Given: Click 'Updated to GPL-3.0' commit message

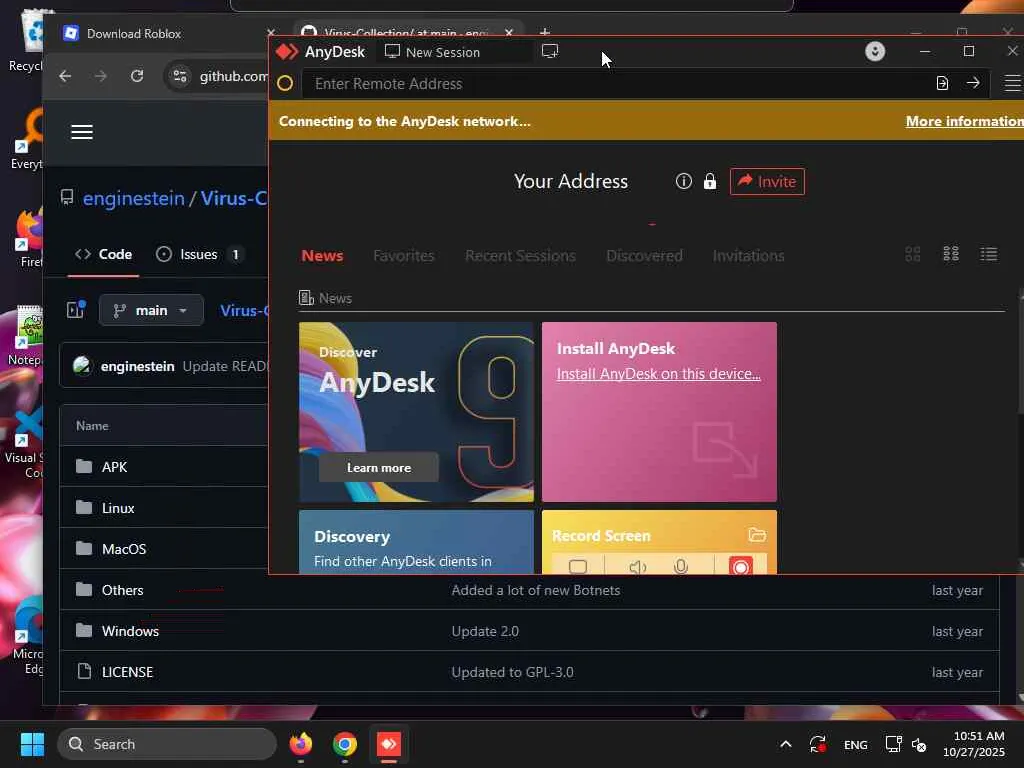Looking at the screenshot, I should 513,672.
